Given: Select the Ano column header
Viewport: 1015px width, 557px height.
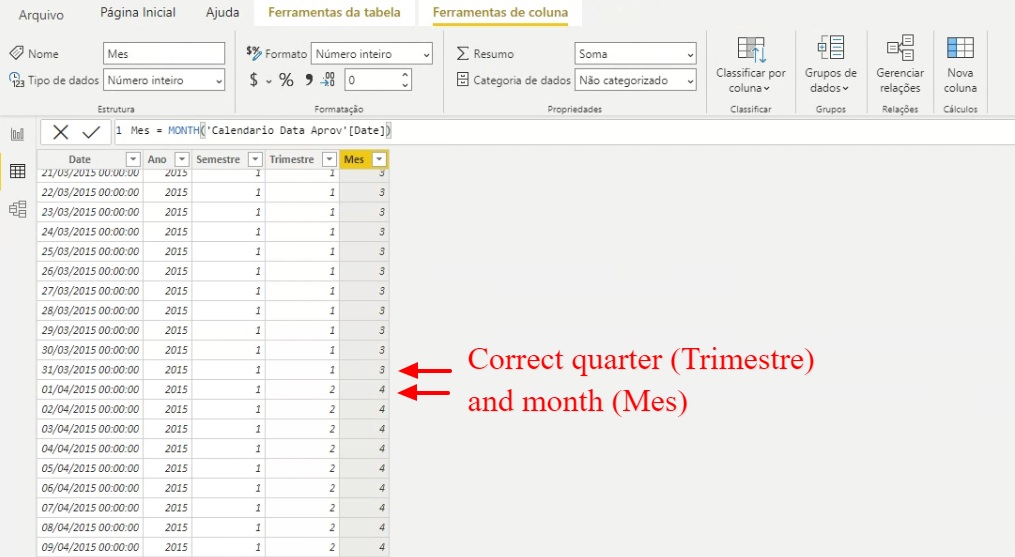Looking at the screenshot, I should (157, 159).
